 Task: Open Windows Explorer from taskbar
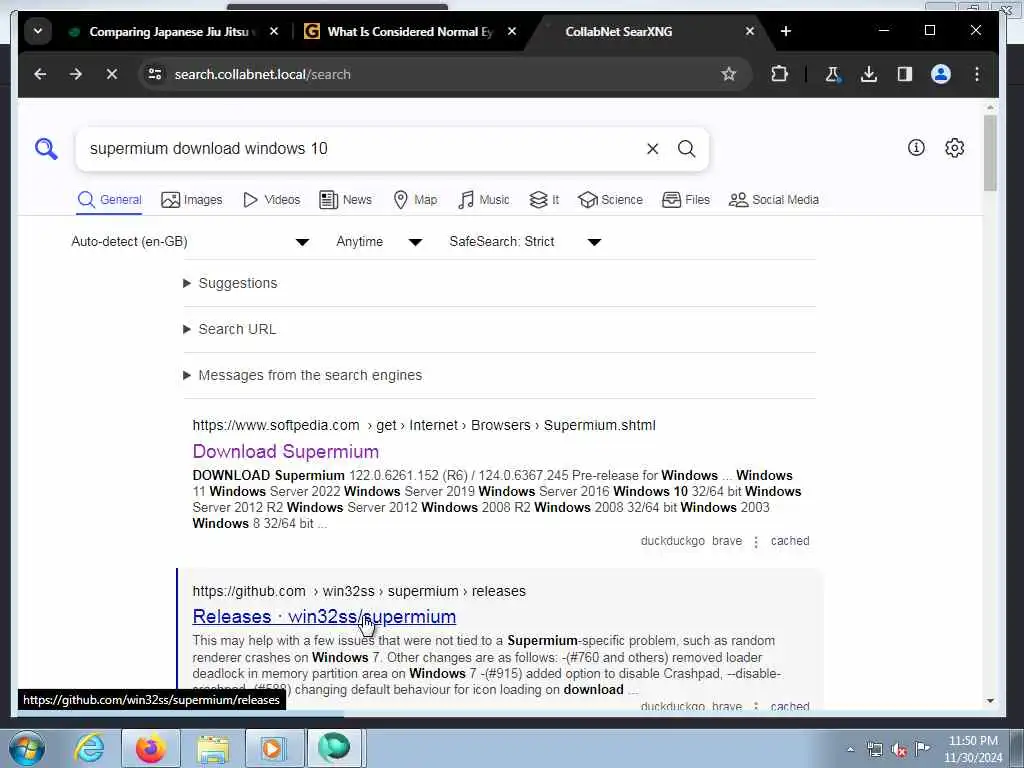(212, 748)
